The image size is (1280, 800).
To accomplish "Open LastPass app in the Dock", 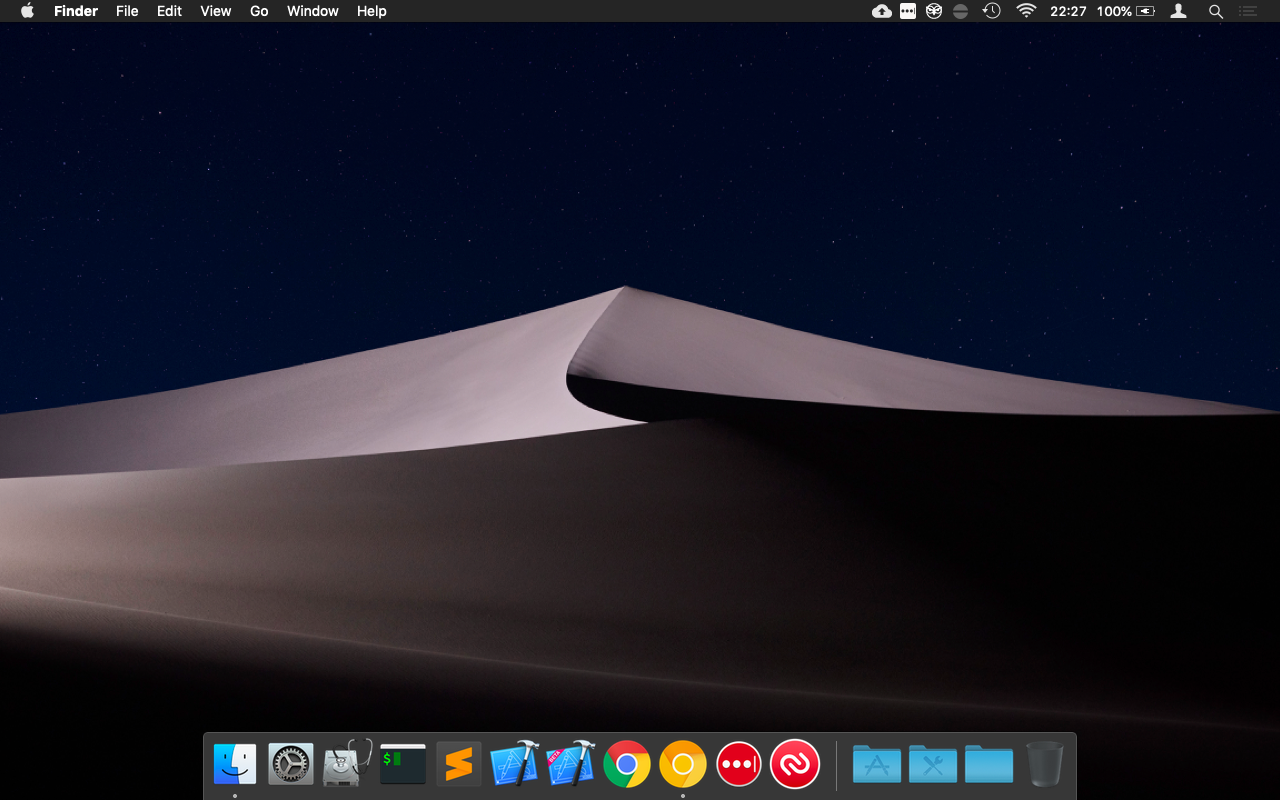I will click(739, 765).
